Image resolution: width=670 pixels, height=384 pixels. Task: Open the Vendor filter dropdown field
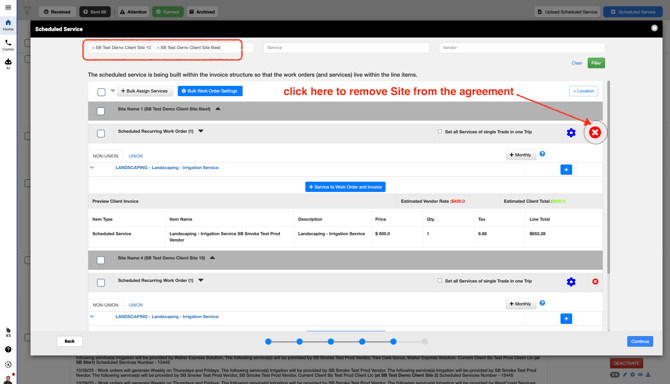click(522, 47)
